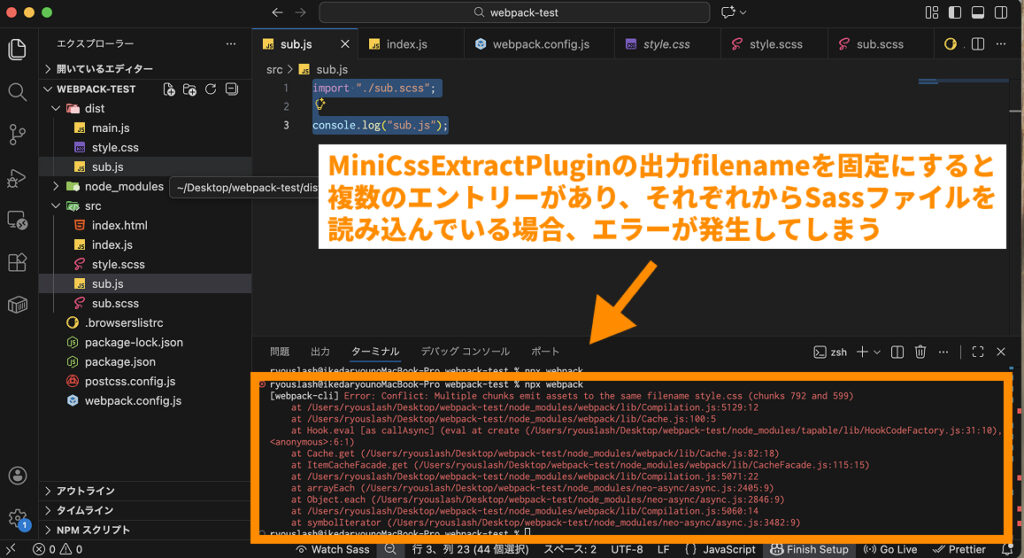1024x558 pixels.
Task: Kill terminal using the trash icon
Action: click(920, 352)
